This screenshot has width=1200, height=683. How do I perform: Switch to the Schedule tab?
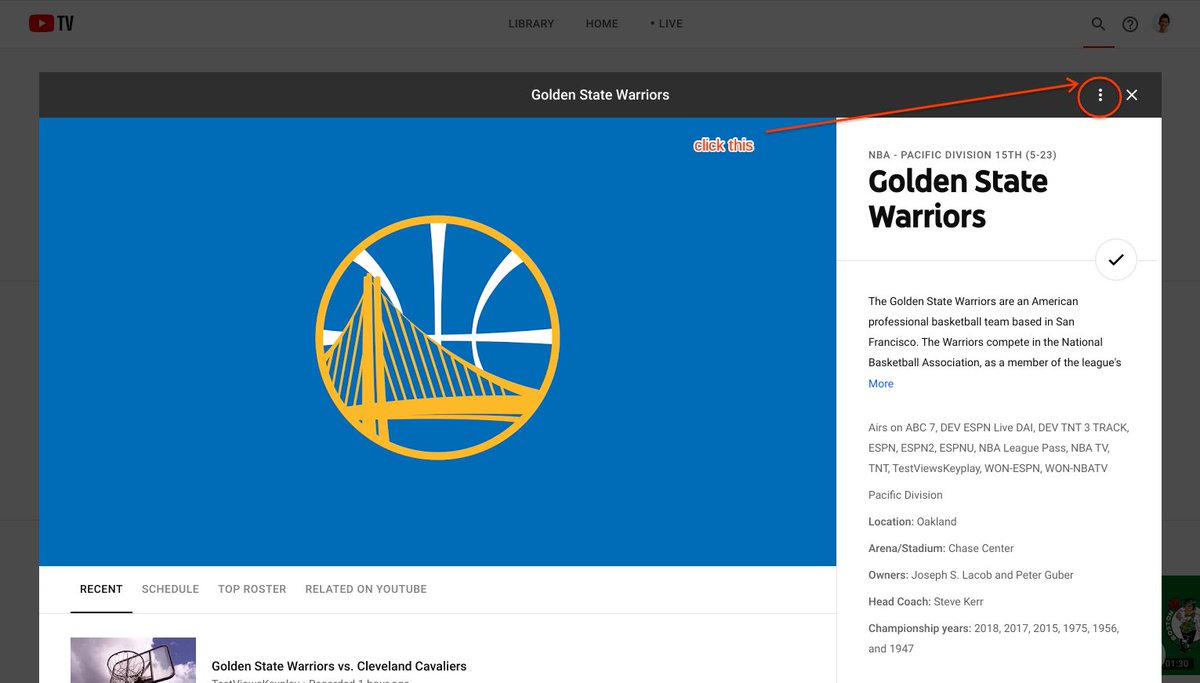pos(170,589)
